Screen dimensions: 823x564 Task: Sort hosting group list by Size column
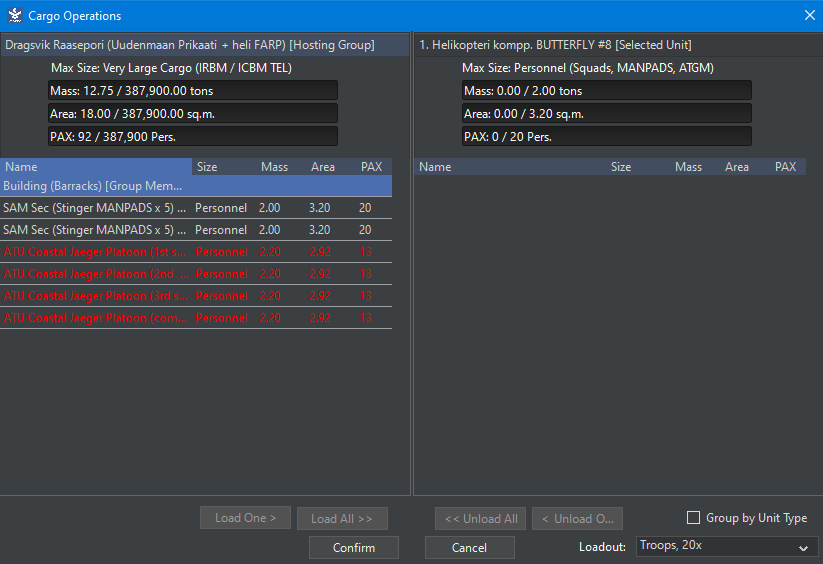[224, 166]
